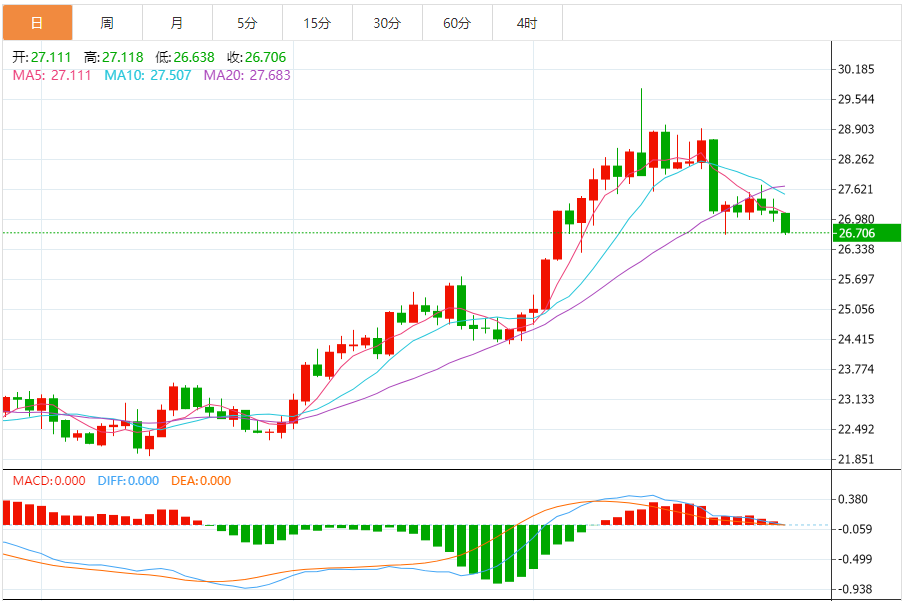
Task: Click the 29.544 price axis label
Action: (x=856, y=99)
